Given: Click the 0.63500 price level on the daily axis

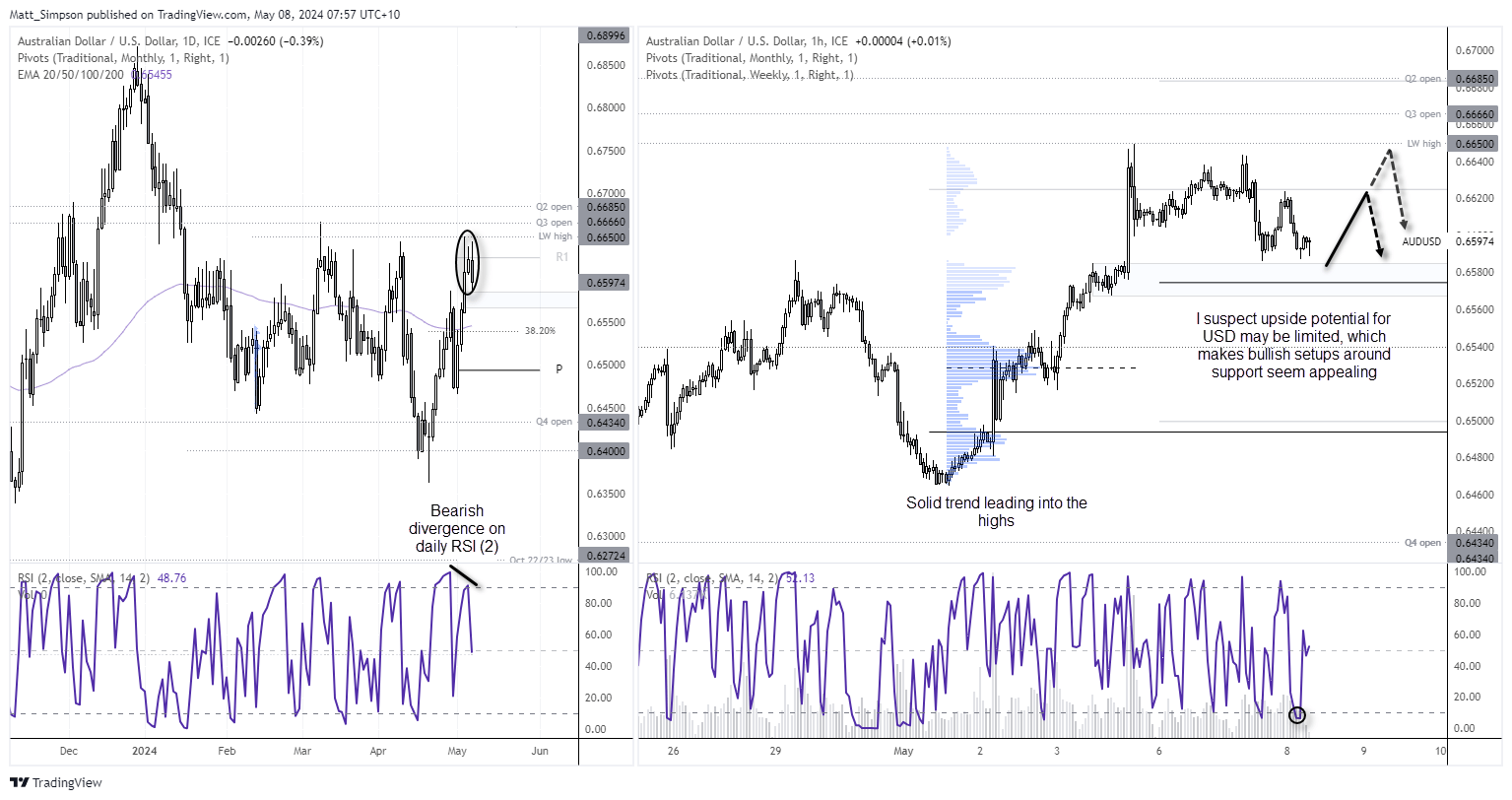Looking at the screenshot, I should tap(606, 494).
